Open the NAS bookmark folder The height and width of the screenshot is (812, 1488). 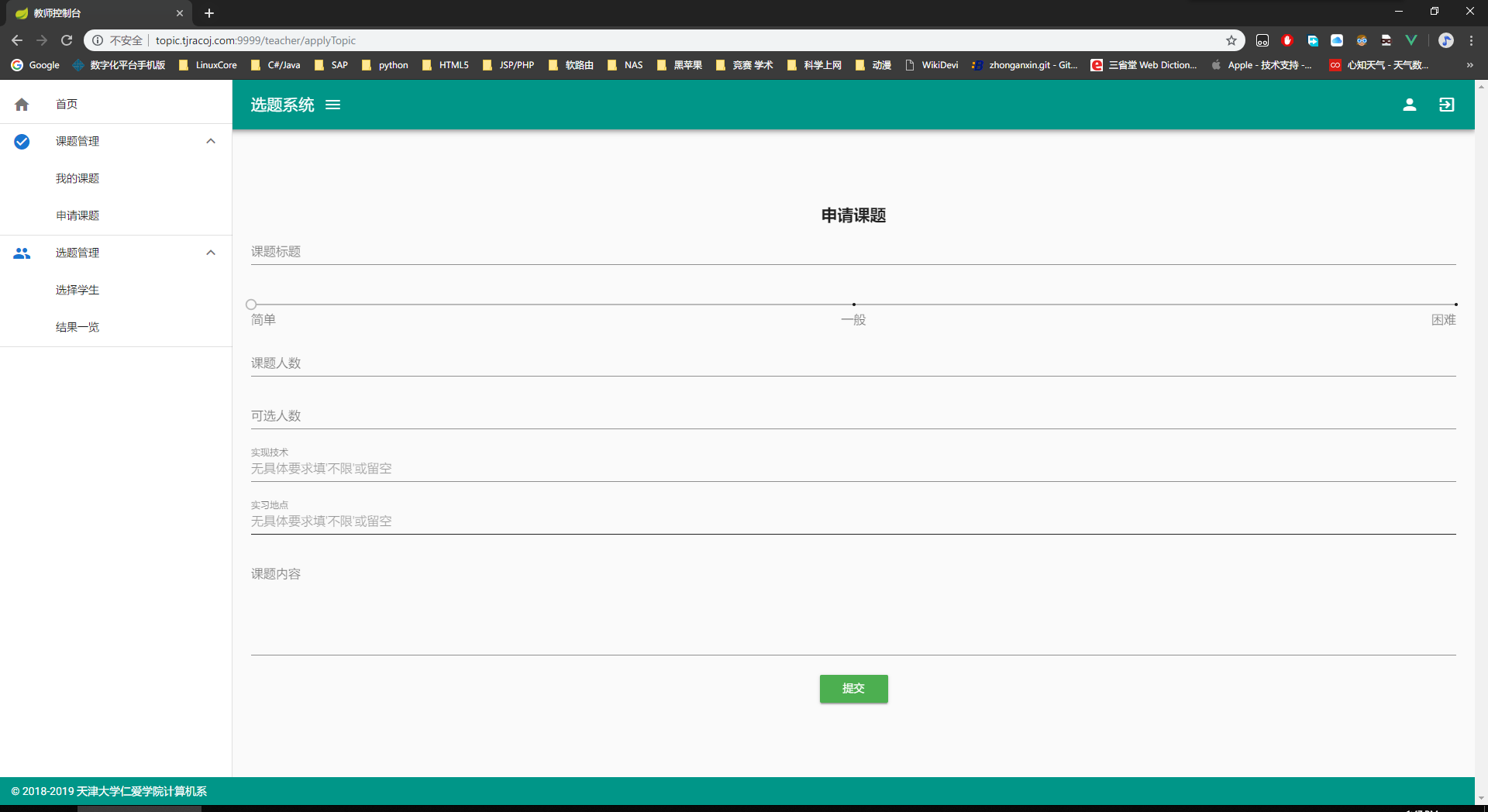[625, 65]
